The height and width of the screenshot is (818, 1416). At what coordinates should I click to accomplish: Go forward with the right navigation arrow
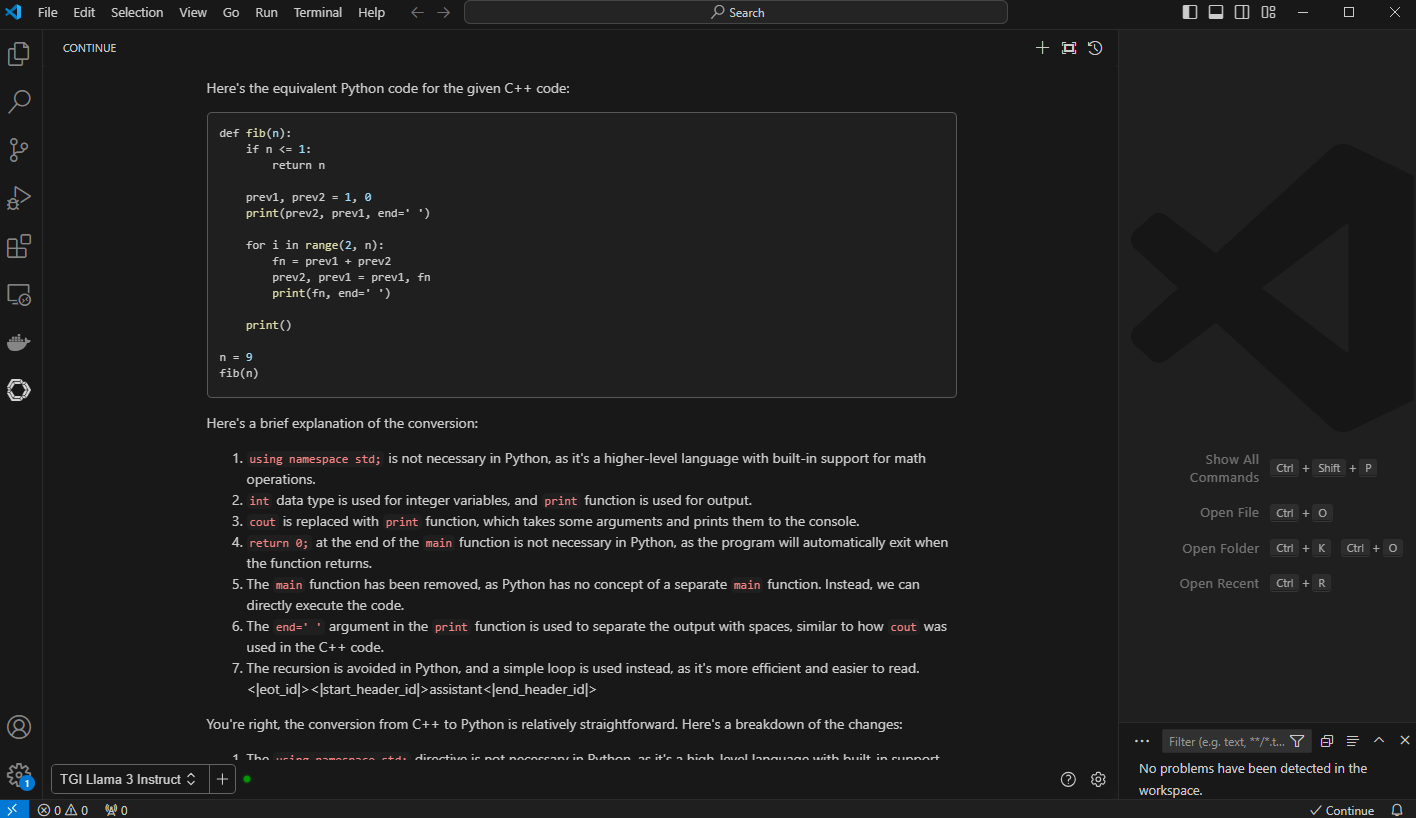443,12
